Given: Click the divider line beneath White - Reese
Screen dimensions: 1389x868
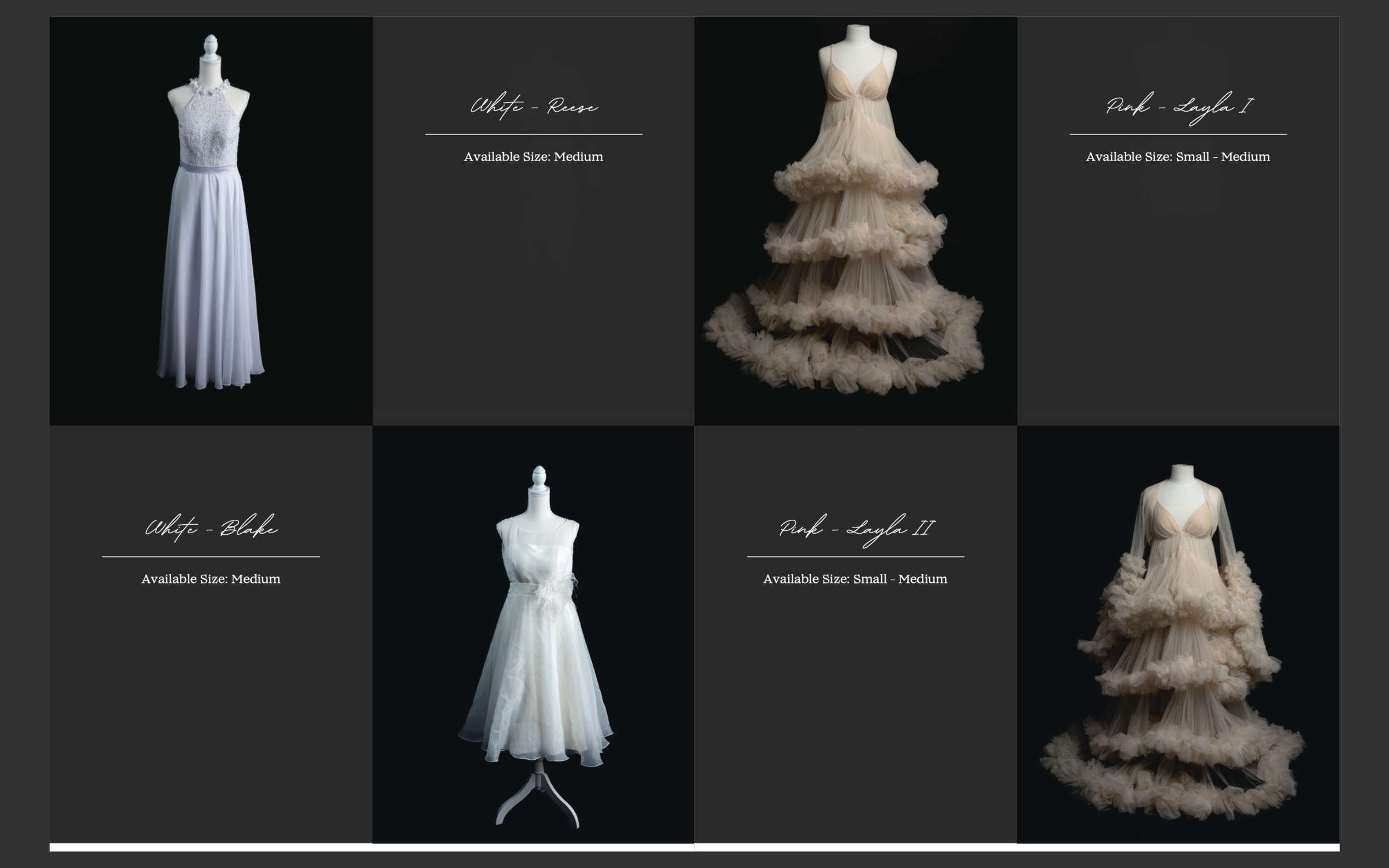Looking at the screenshot, I should click(x=533, y=134).
